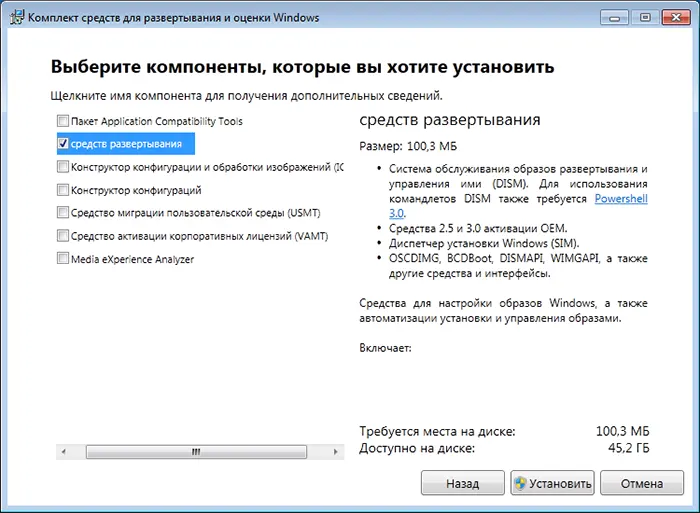Start installation with Установить button
This screenshot has height=513, width=700.
(552, 483)
